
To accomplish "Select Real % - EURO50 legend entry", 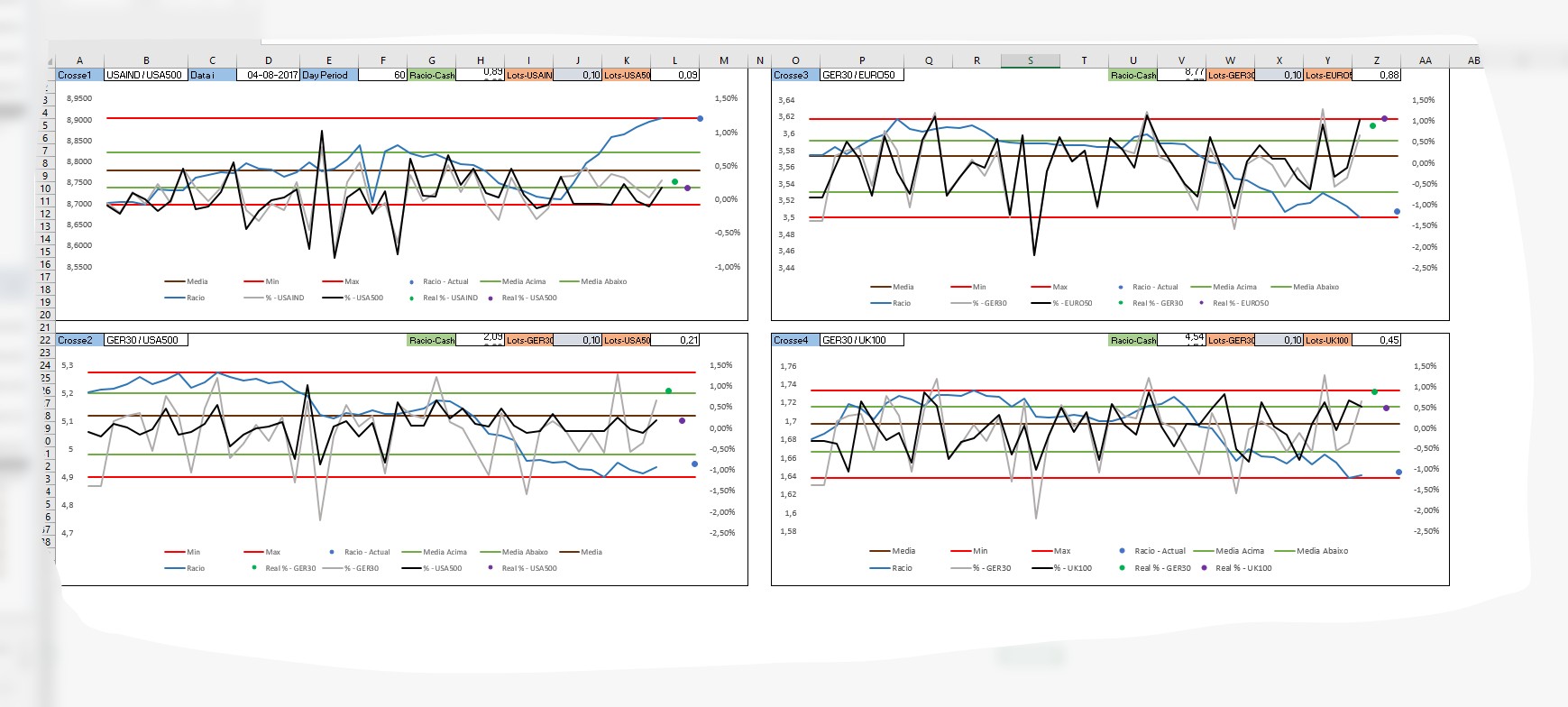I will (1233, 303).
